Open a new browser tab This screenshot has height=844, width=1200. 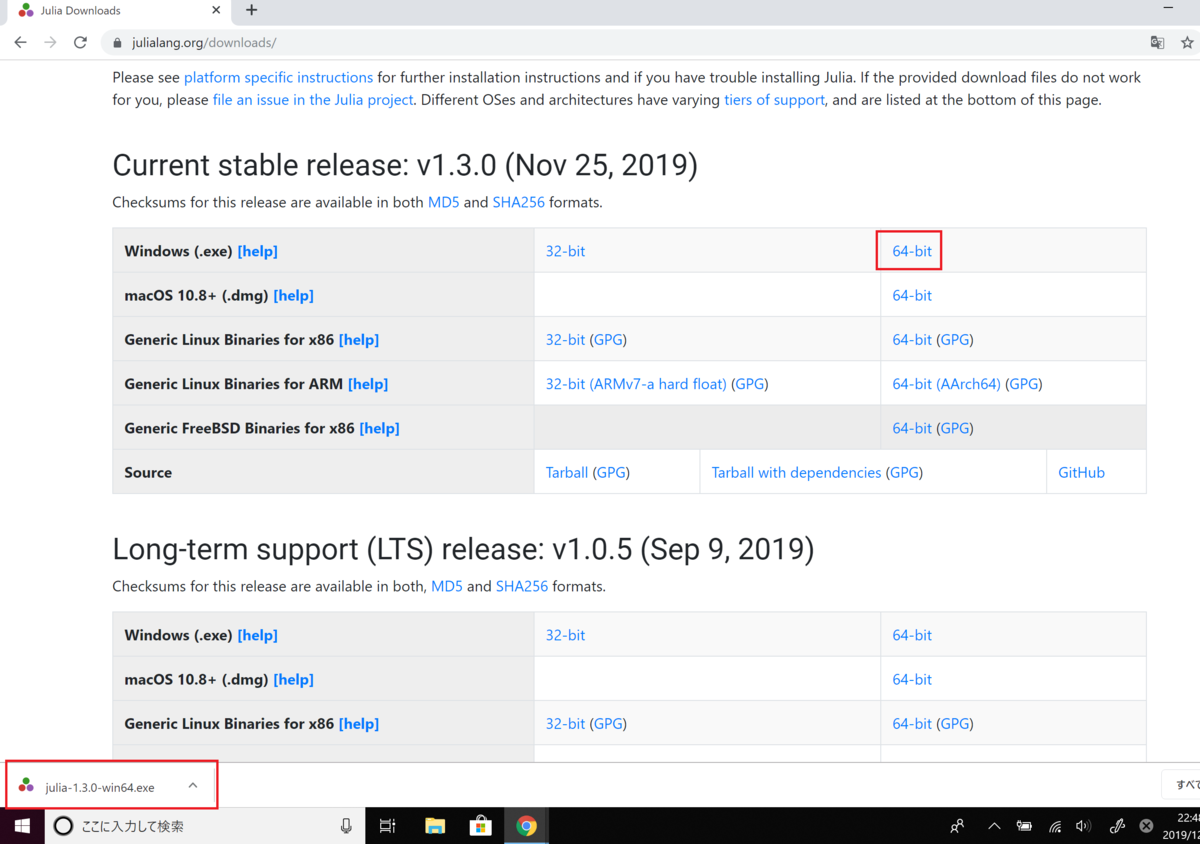tap(251, 10)
